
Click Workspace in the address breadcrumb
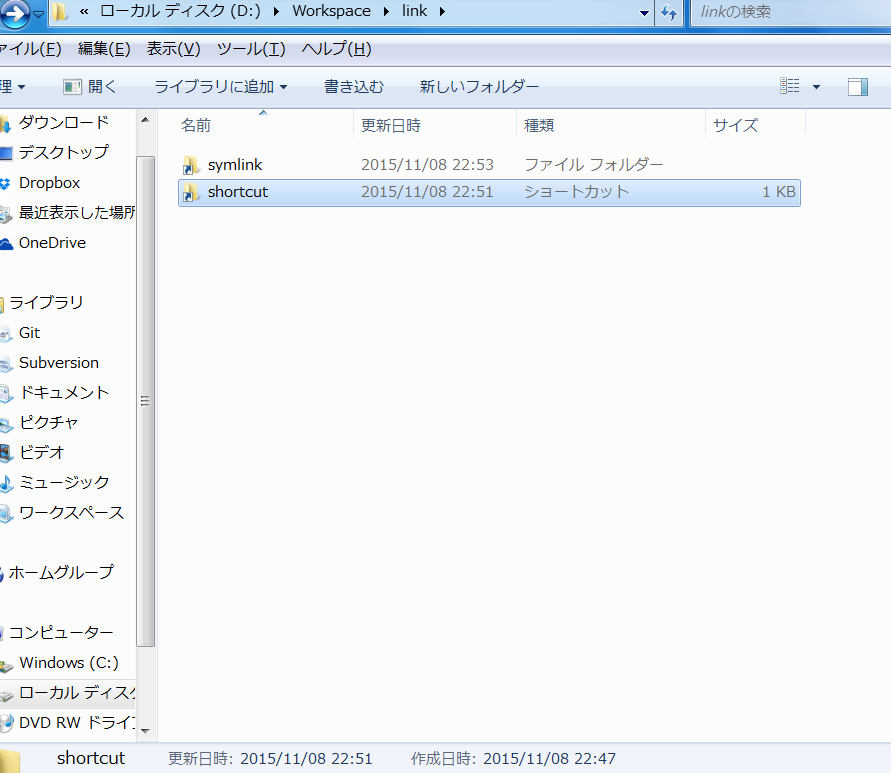[x=331, y=13]
